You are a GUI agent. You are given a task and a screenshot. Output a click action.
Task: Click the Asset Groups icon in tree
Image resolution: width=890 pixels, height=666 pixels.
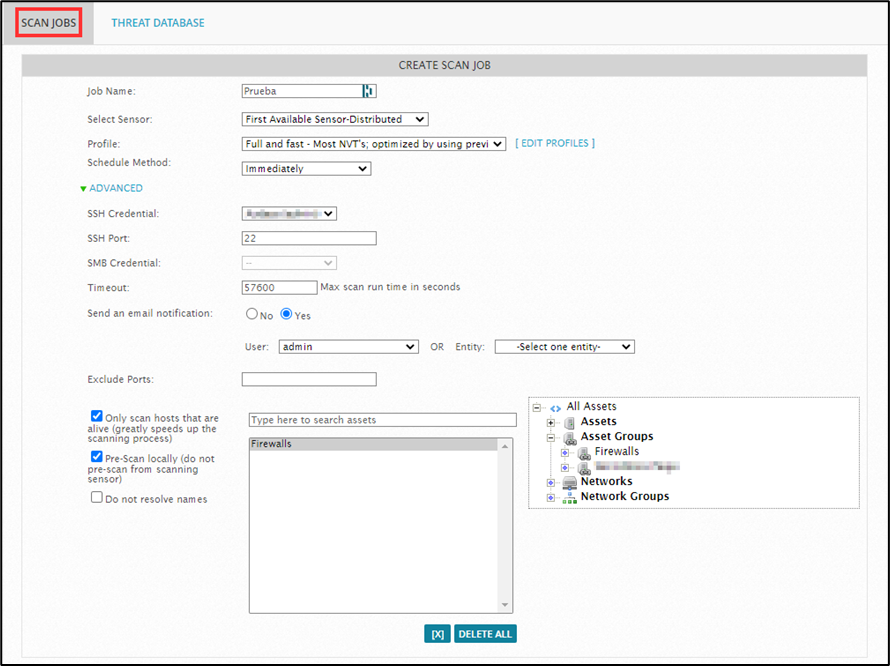coord(569,437)
